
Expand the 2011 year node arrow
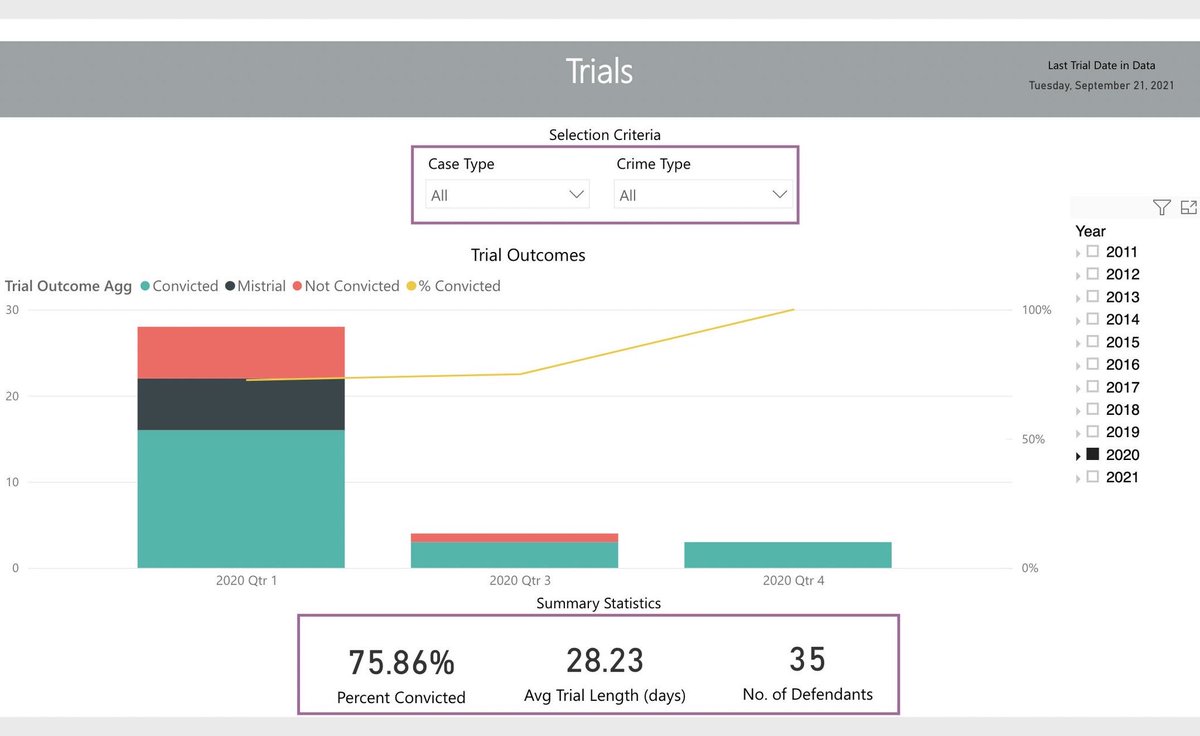[1079, 254]
